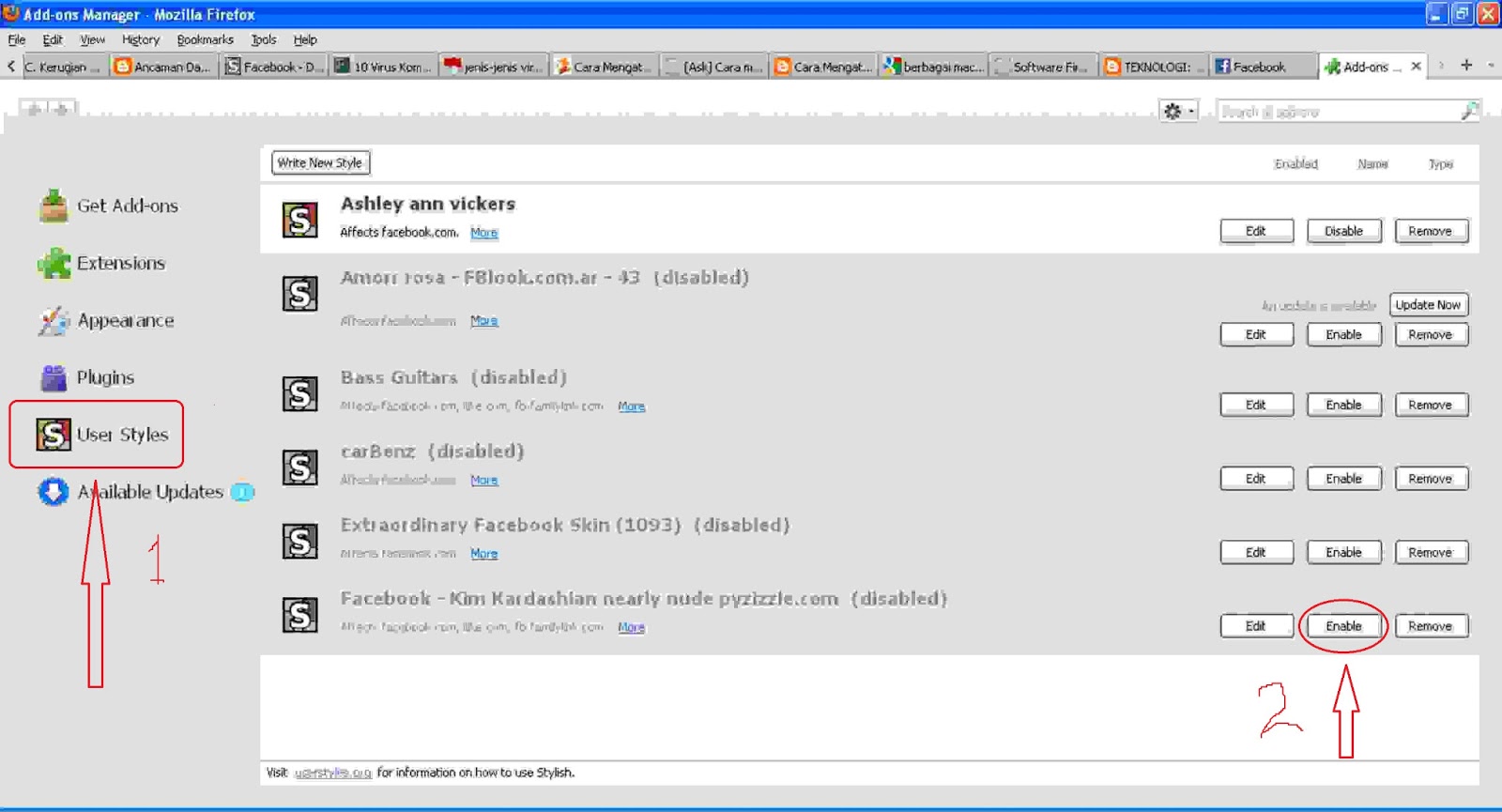Screen dimensions: 1502x812
Task: Click the Write New Style button
Action: (320, 162)
